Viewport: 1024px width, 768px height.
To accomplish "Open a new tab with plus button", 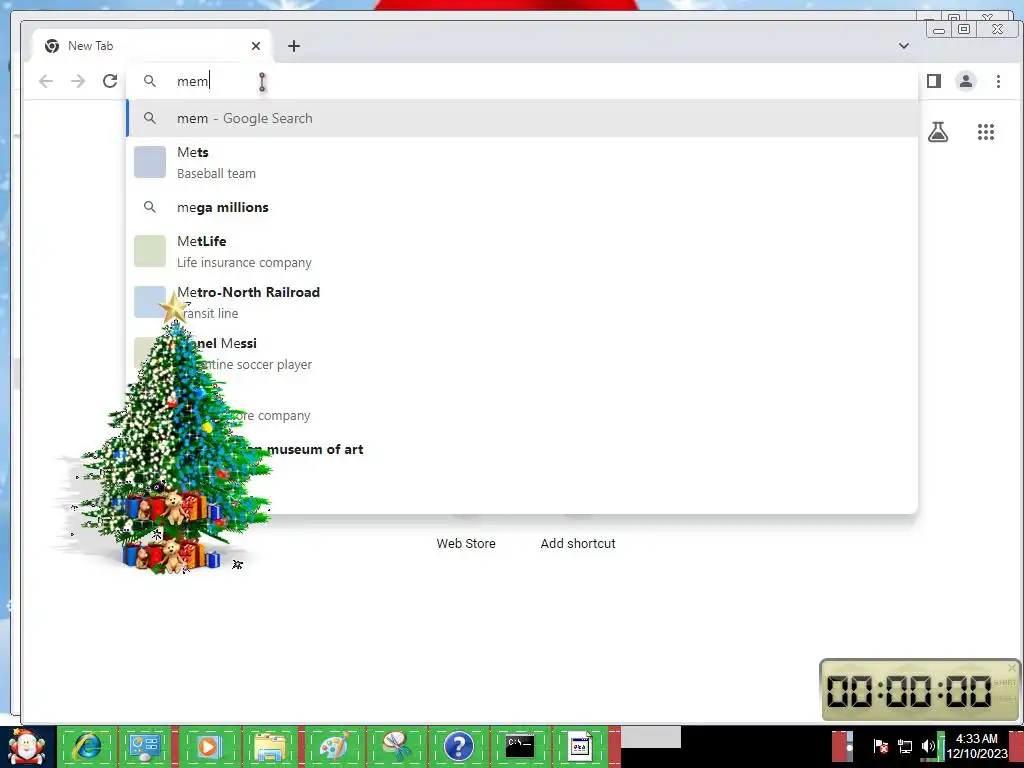I will (x=294, y=46).
